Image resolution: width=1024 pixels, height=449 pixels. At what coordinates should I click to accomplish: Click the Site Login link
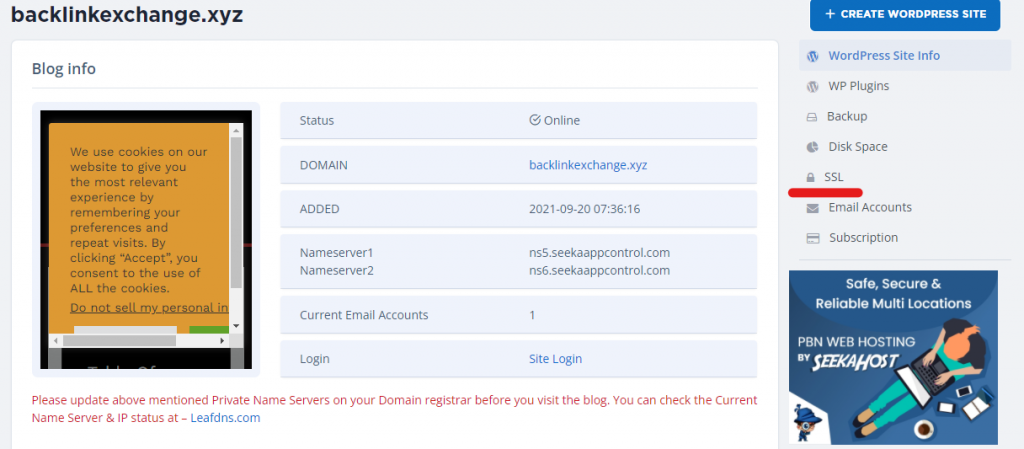click(x=555, y=359)
